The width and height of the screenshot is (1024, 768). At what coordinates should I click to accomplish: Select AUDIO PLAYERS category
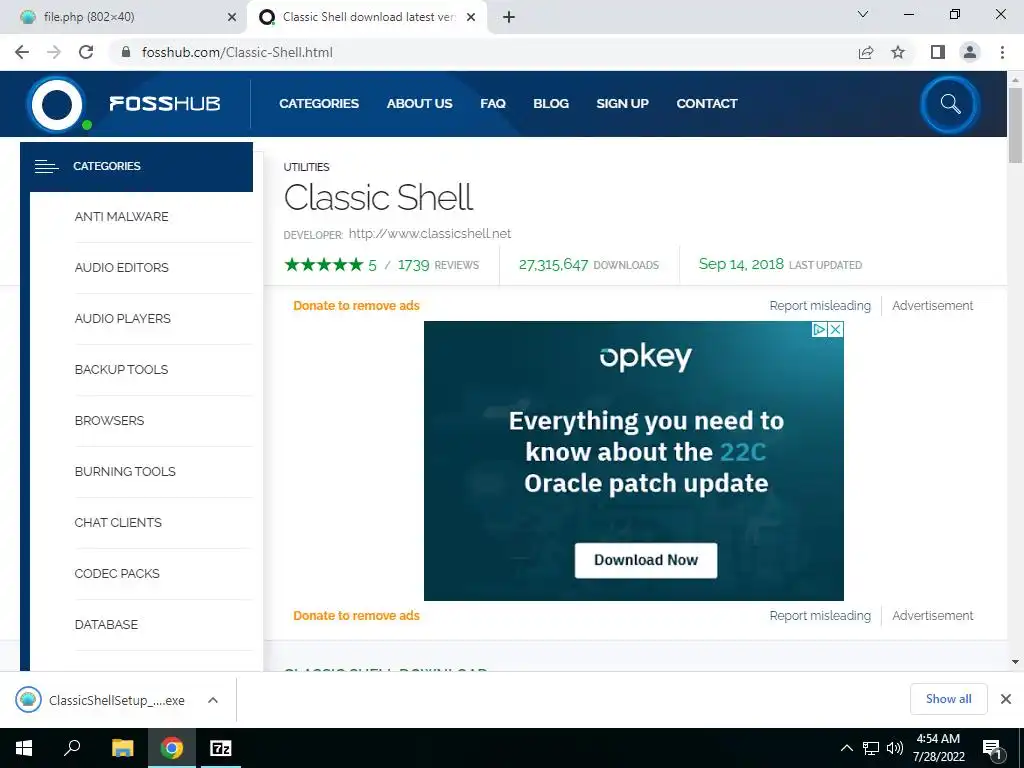click(x=123, y=319)
